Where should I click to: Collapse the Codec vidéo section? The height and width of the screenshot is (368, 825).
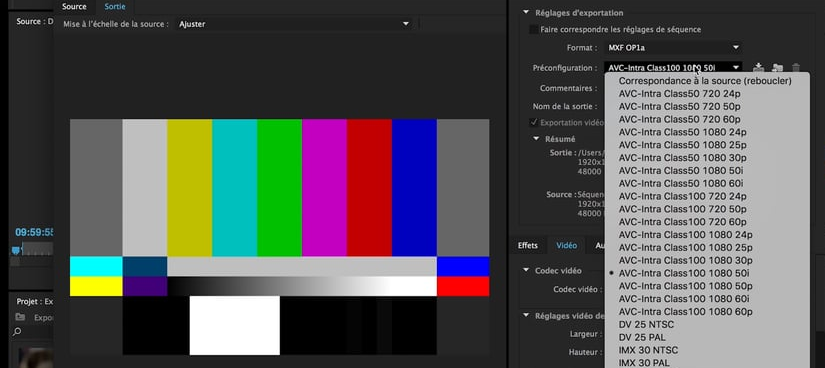point(526,270)
